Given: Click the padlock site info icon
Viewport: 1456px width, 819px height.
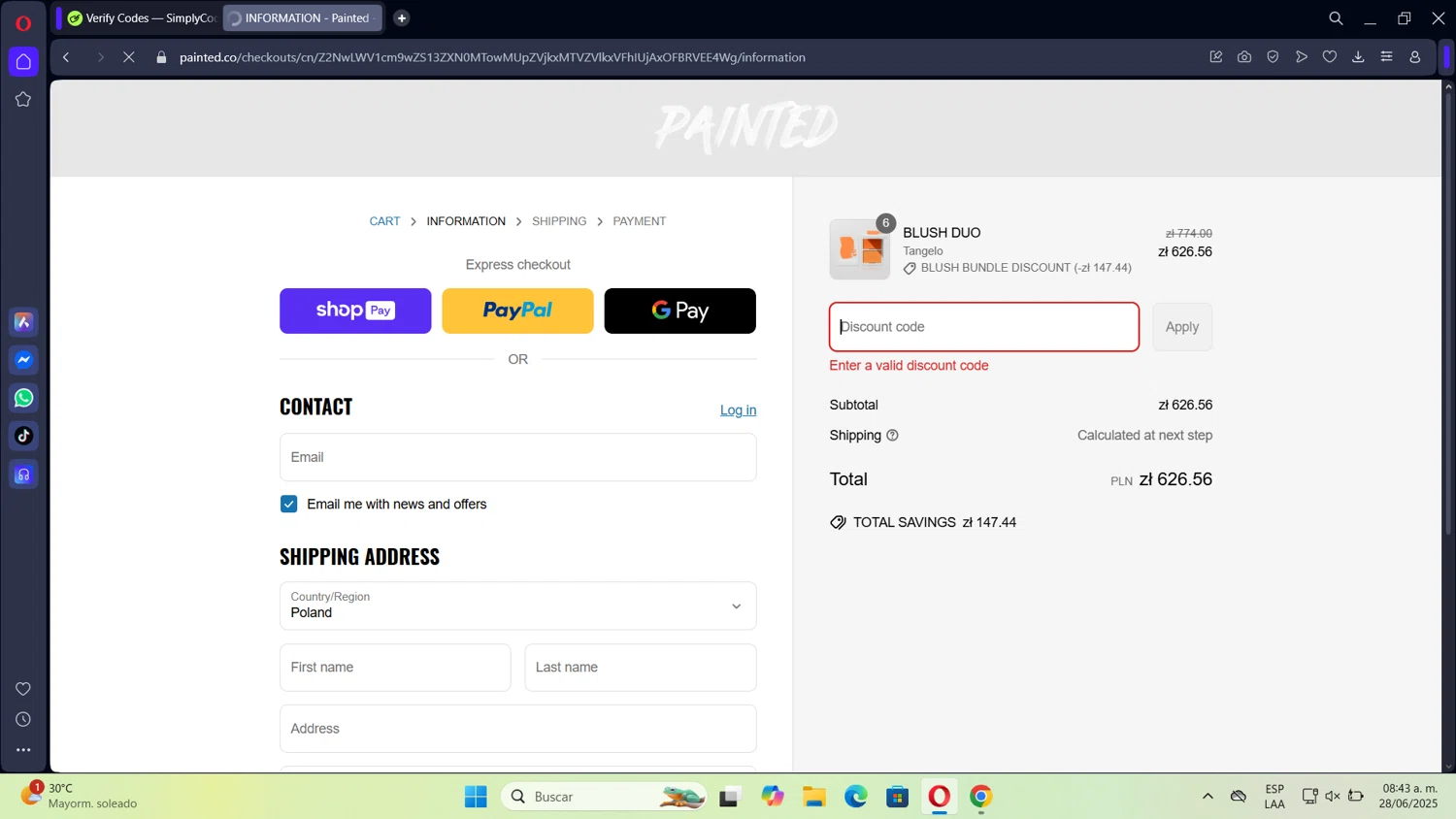Looking at the screenshot, I should tap(161, 57).
